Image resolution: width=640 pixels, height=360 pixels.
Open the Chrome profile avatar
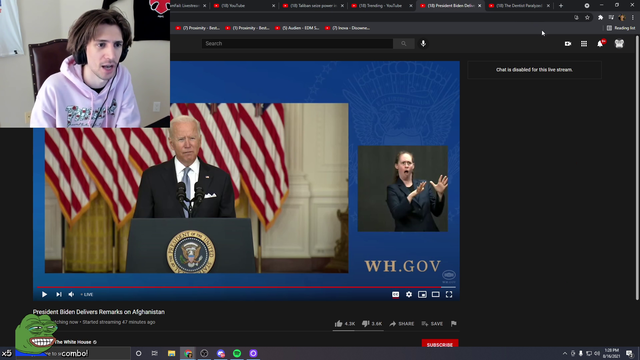point(622,18)
